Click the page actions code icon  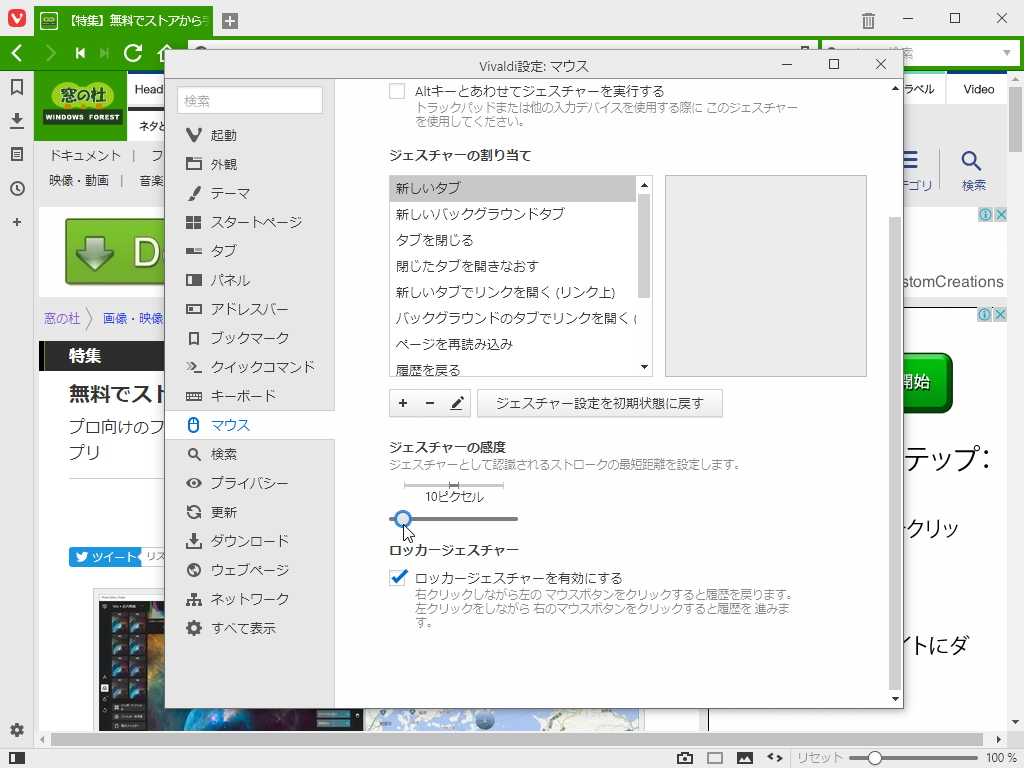pyautogui.click(x=775, y=758)
